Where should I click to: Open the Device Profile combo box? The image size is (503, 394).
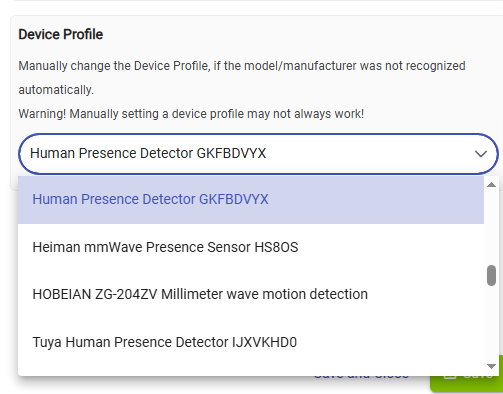coord(258,154)
